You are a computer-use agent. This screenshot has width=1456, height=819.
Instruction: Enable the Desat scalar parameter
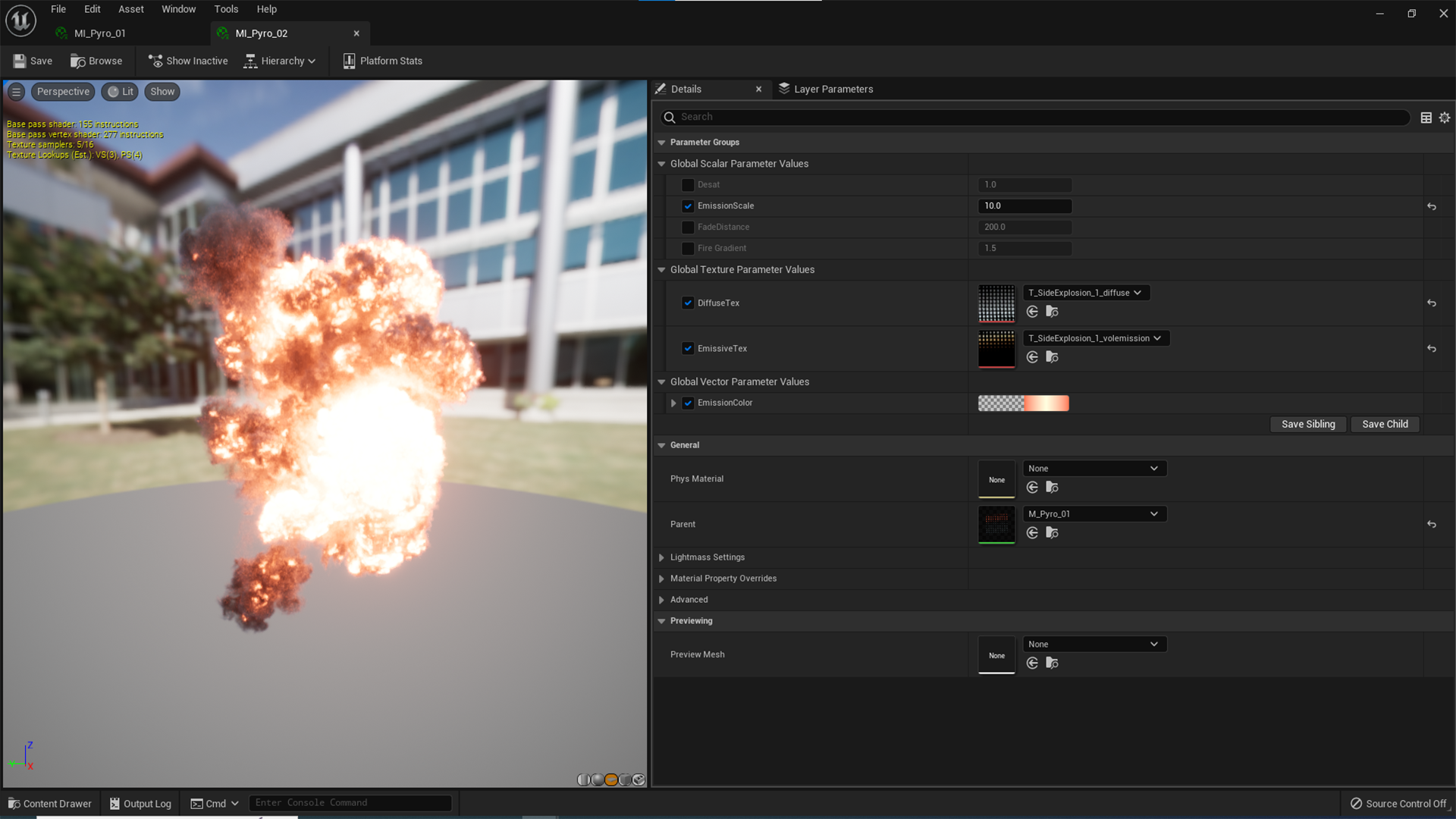click(x=688, y=184)
